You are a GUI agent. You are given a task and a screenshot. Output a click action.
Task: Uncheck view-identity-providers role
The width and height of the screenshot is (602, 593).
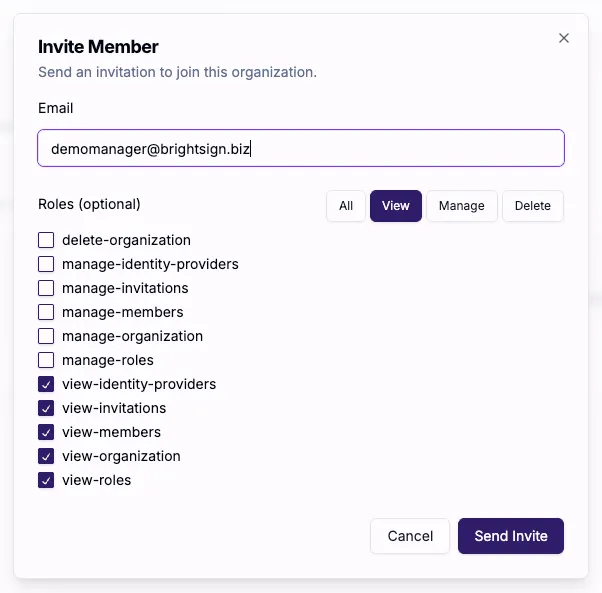click(x=46, y=384)
